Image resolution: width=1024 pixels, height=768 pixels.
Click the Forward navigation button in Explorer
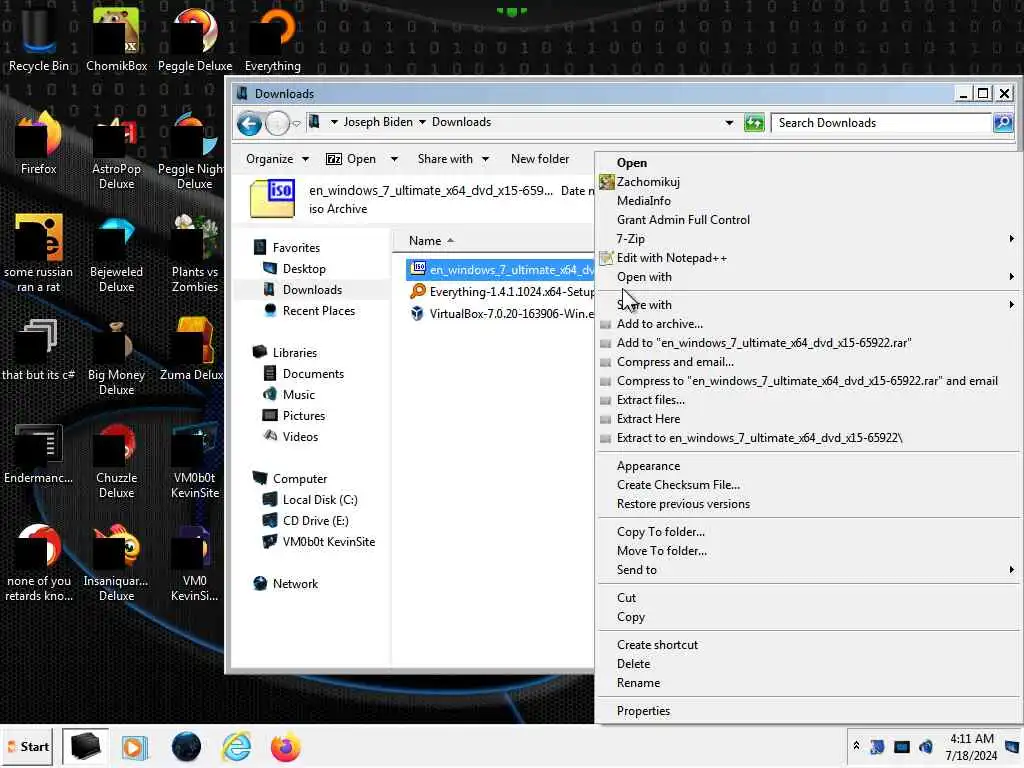pos(278,123)
